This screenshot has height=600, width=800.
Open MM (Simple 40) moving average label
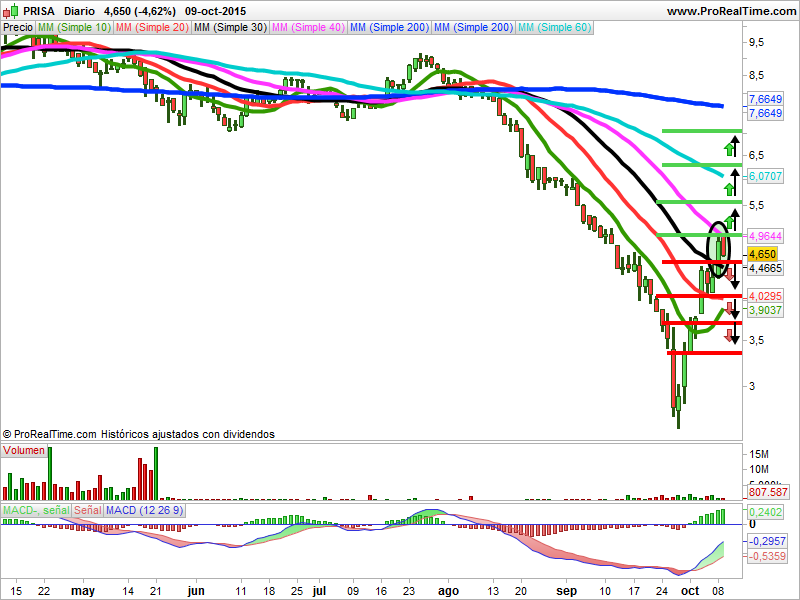[x=309, y=28]
